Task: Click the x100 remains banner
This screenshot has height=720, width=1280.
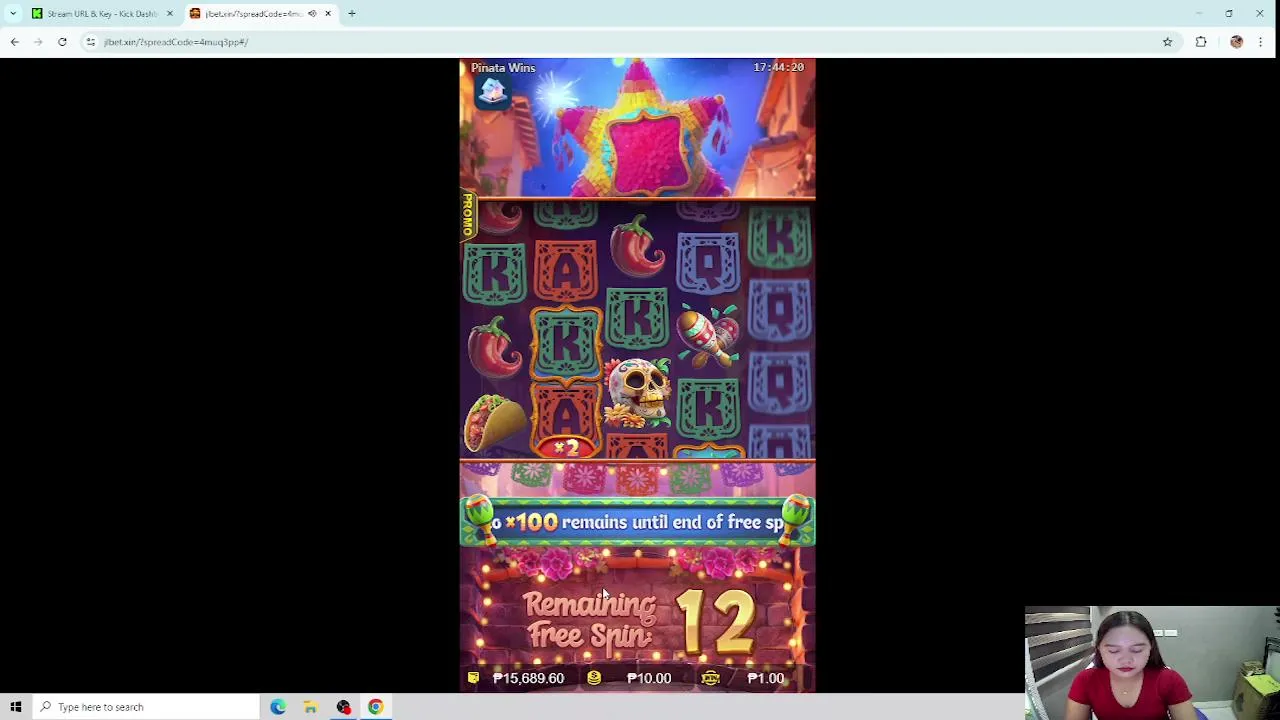Action: point(637,522)
